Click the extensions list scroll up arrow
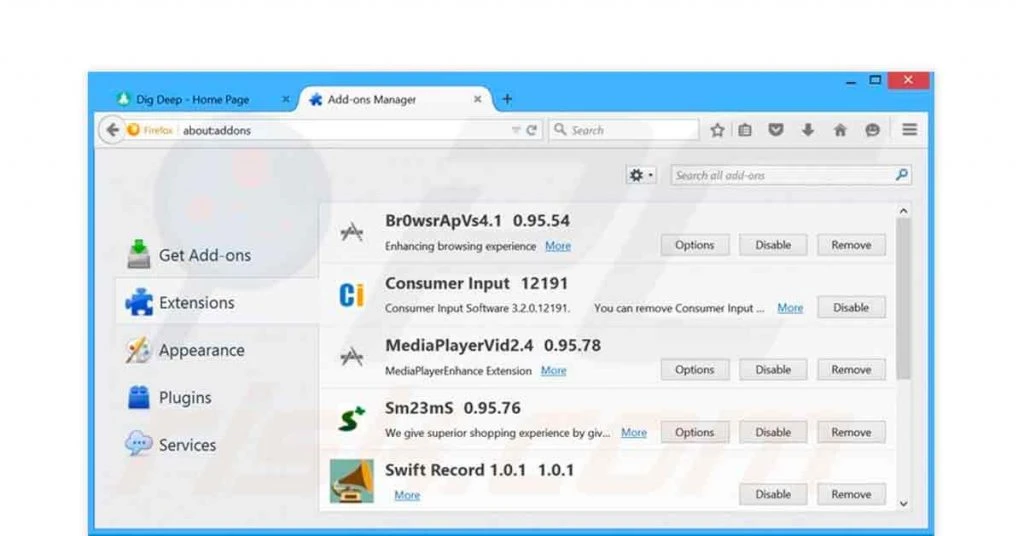This screenshot has height=536, width=1024. [903, 211]
